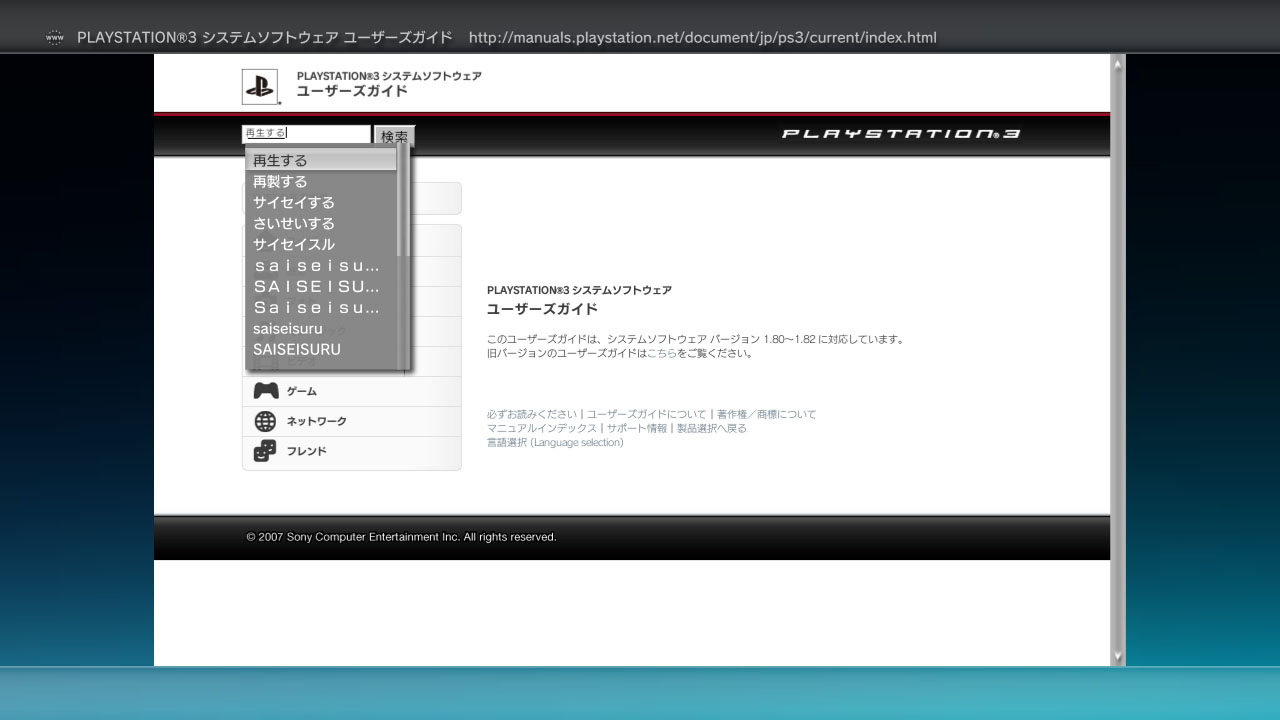This screenshot has height=720, width=1280.
Task: Click the system software version 1.80〜1.82 sentence
Action: click(x=695, y=339)
